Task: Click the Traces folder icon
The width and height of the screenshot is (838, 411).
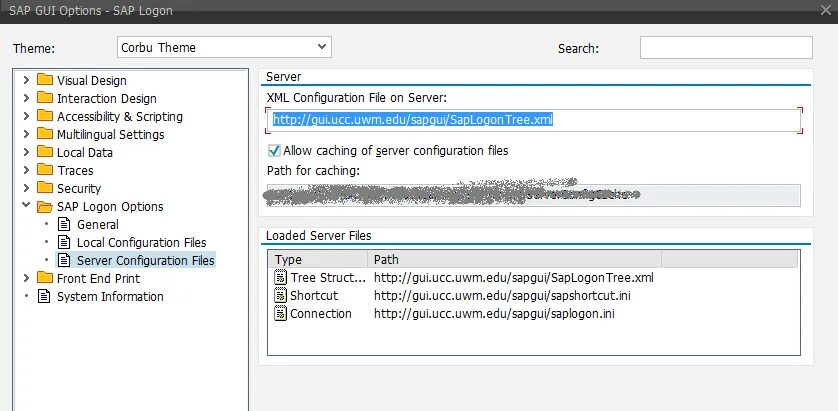Action: 45,170
